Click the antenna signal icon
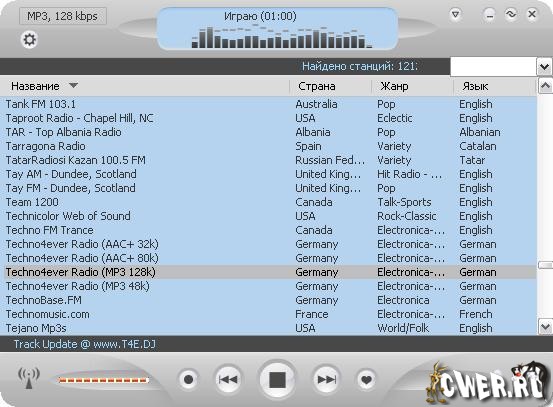553x407 pixels. click(29, 378)
